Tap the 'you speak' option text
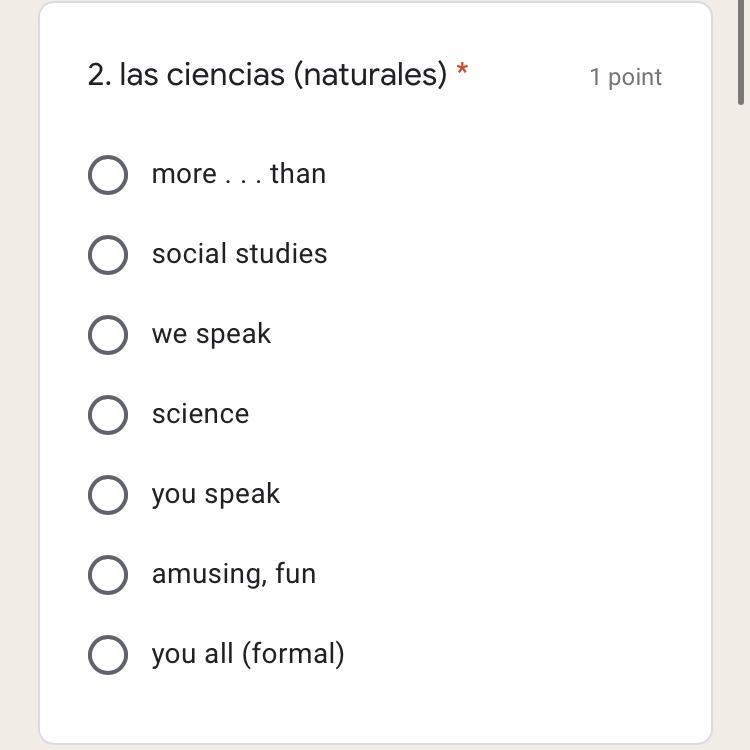The image size is (750, 750). pyautogui.click(x=215, y=494)
